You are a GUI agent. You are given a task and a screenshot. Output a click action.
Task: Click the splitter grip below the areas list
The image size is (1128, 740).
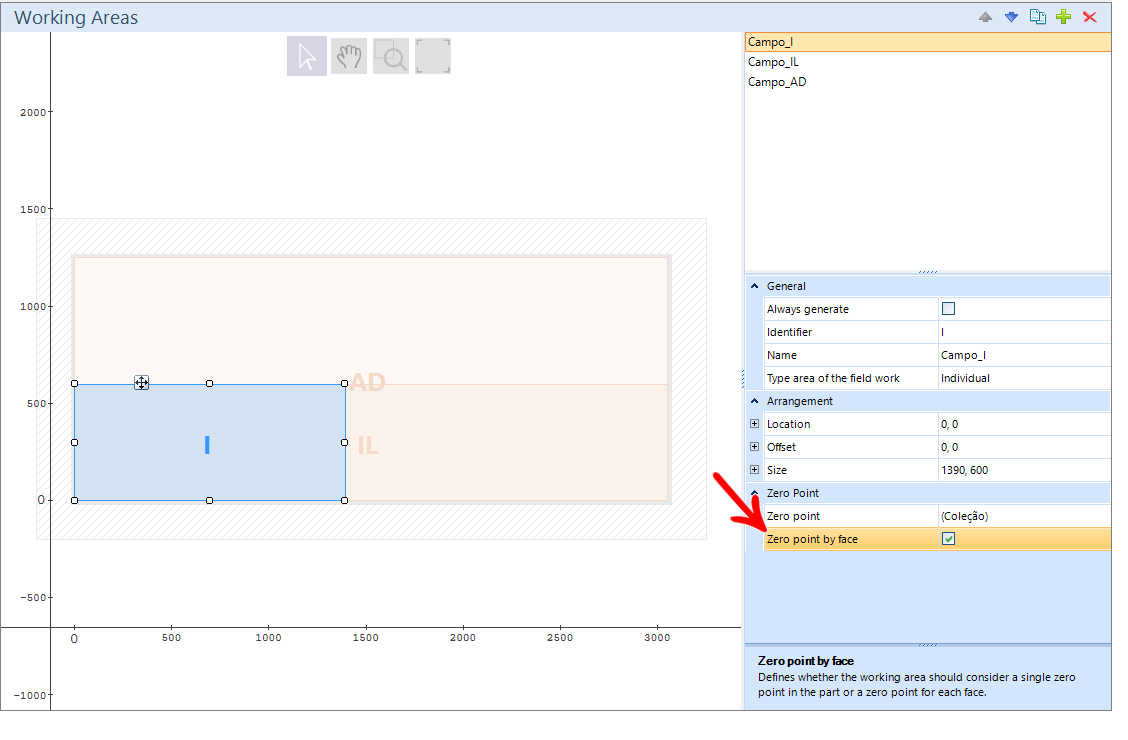tap(928, 272)
